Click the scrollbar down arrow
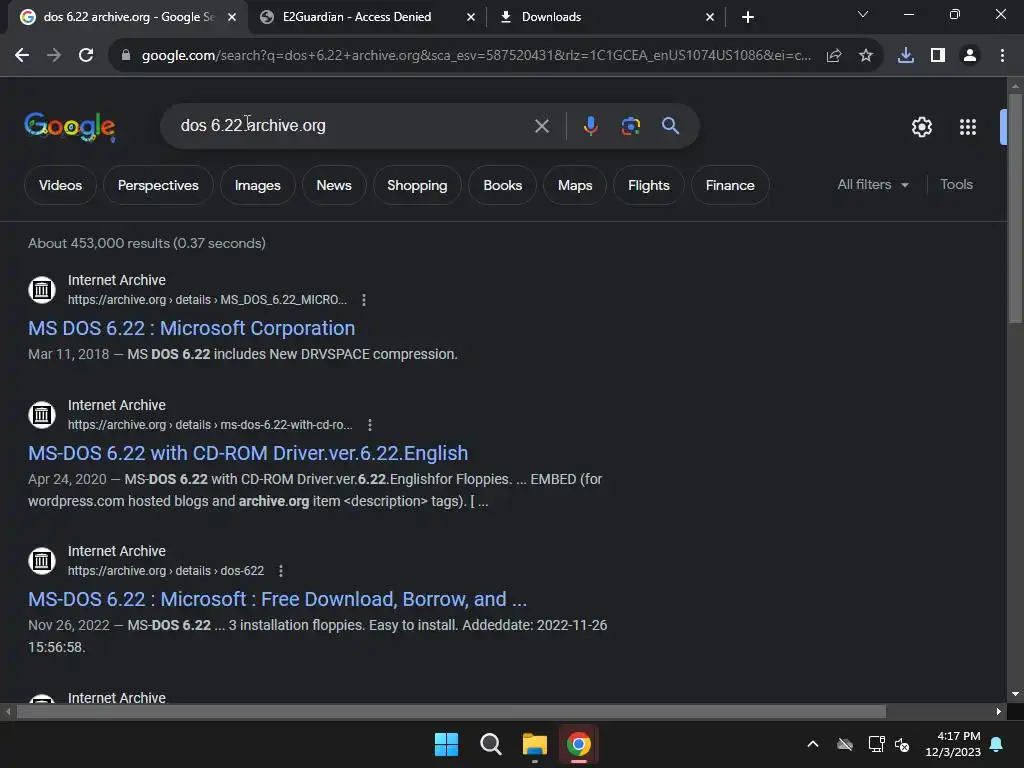1024x768 pixels. click(x=1015, y=695)
